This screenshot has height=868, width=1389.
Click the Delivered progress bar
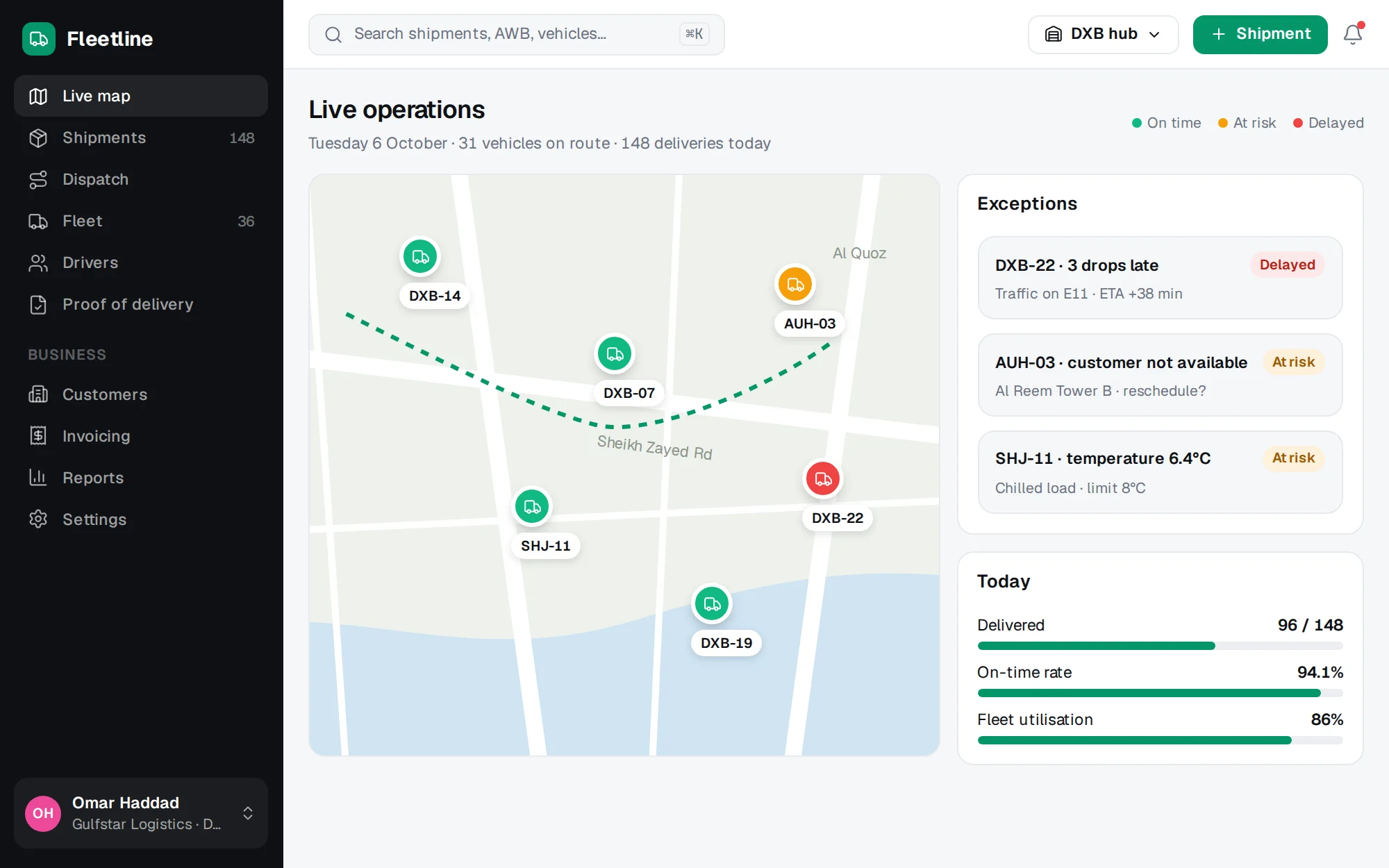(1160, 646)
